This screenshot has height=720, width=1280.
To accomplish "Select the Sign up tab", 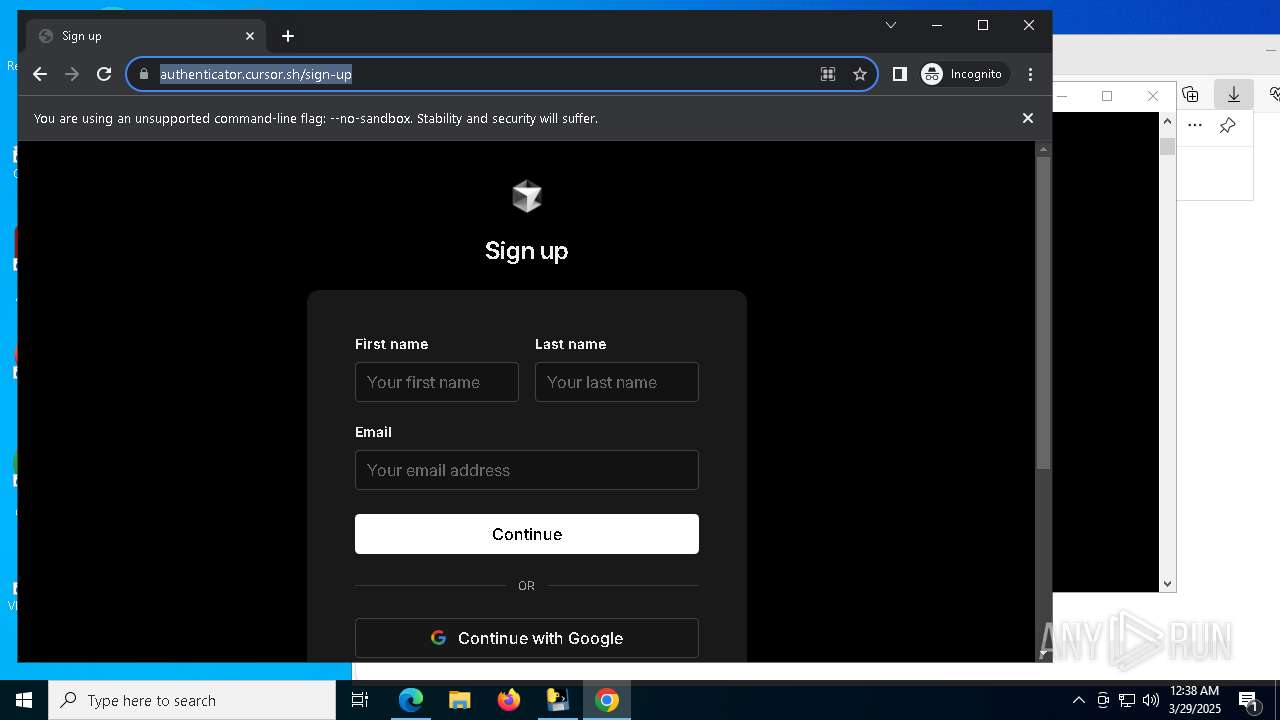I will tap(146, 36).
